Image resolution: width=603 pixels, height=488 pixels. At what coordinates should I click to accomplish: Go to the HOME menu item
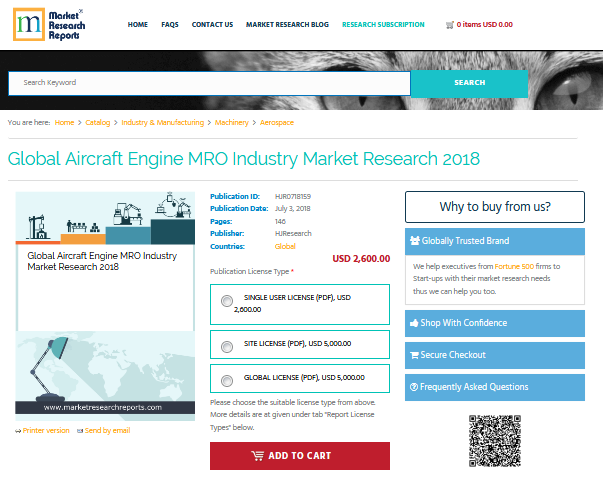coord(138,25)
